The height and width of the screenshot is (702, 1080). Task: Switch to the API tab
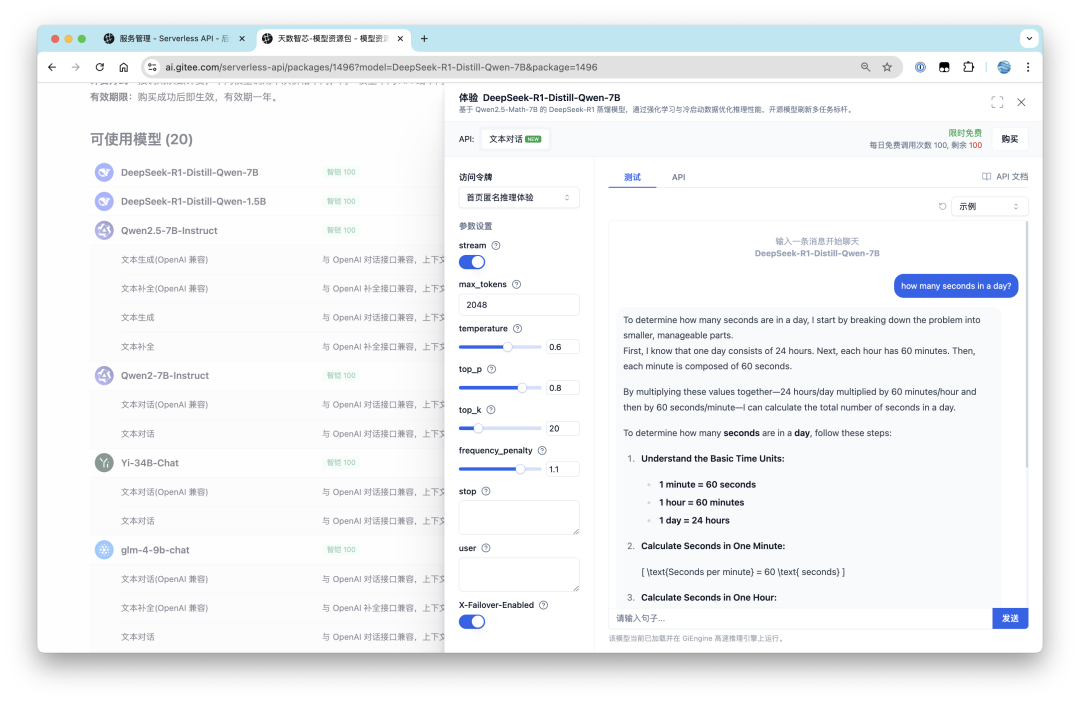pyautogui.click(x=678, y=177)
